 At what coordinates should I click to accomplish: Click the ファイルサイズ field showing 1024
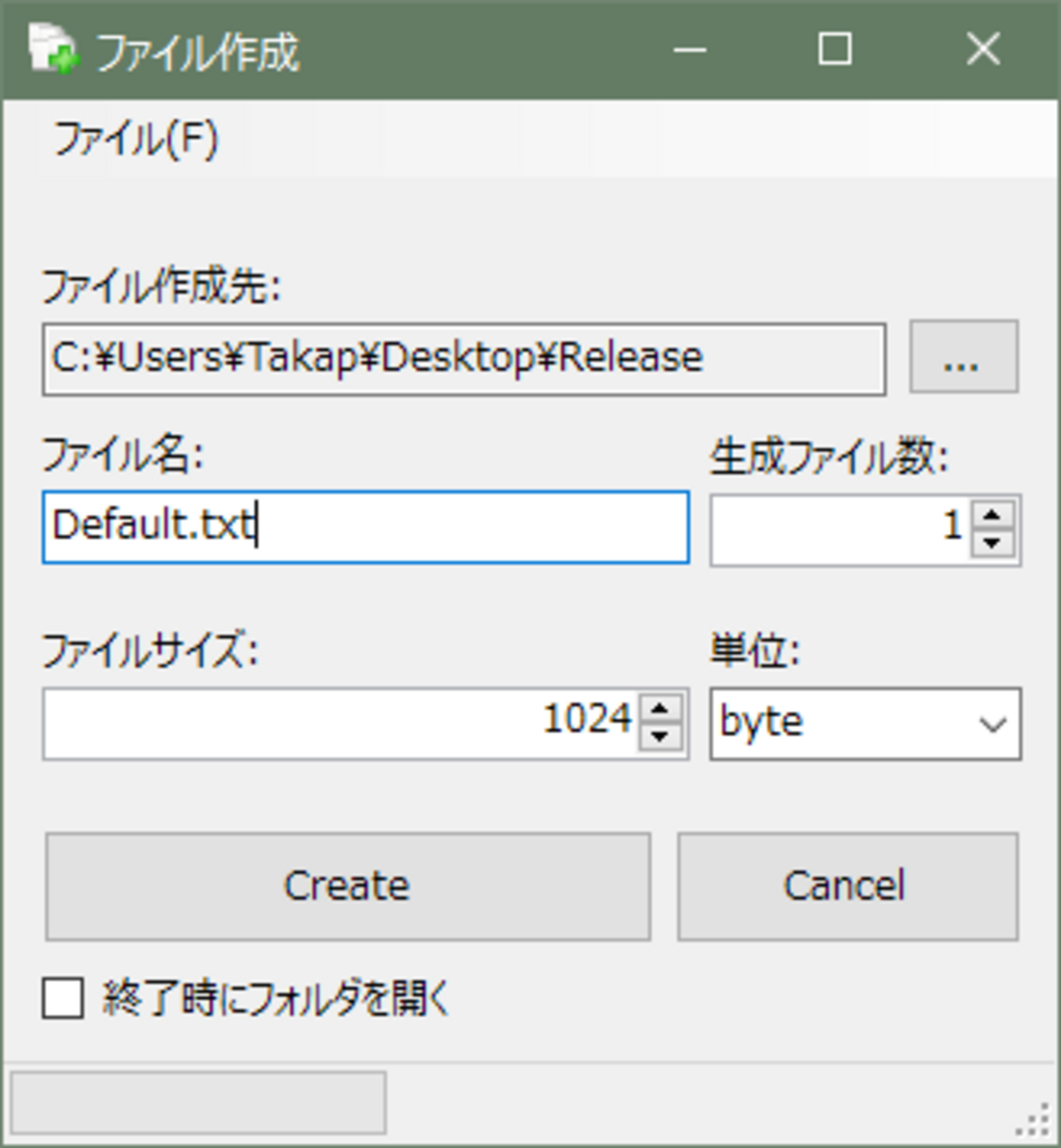[x=341, y=723]
